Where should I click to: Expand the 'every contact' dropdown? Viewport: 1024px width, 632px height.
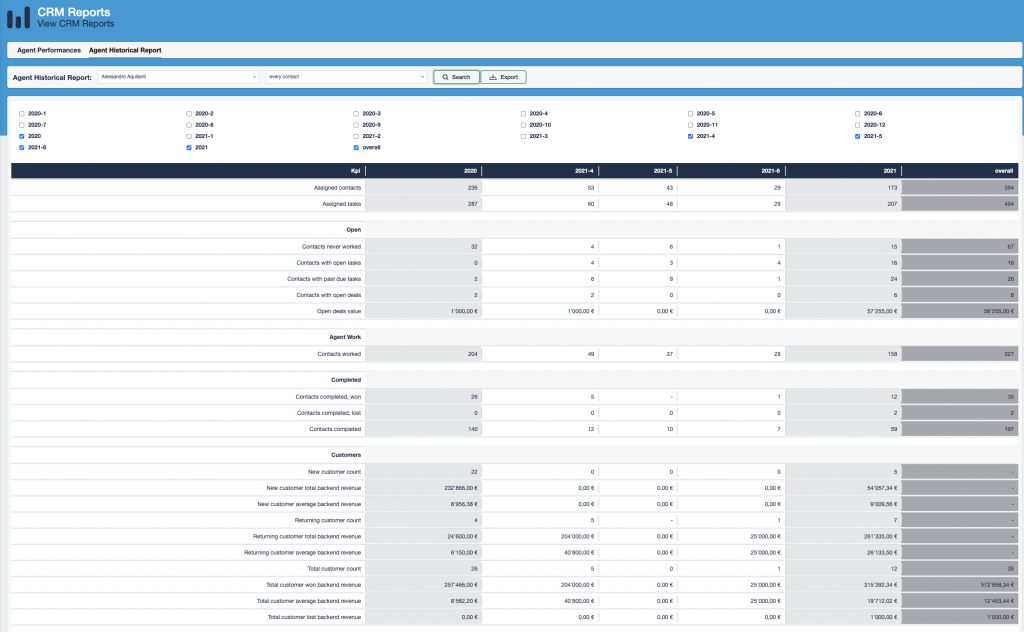(346, 77)
